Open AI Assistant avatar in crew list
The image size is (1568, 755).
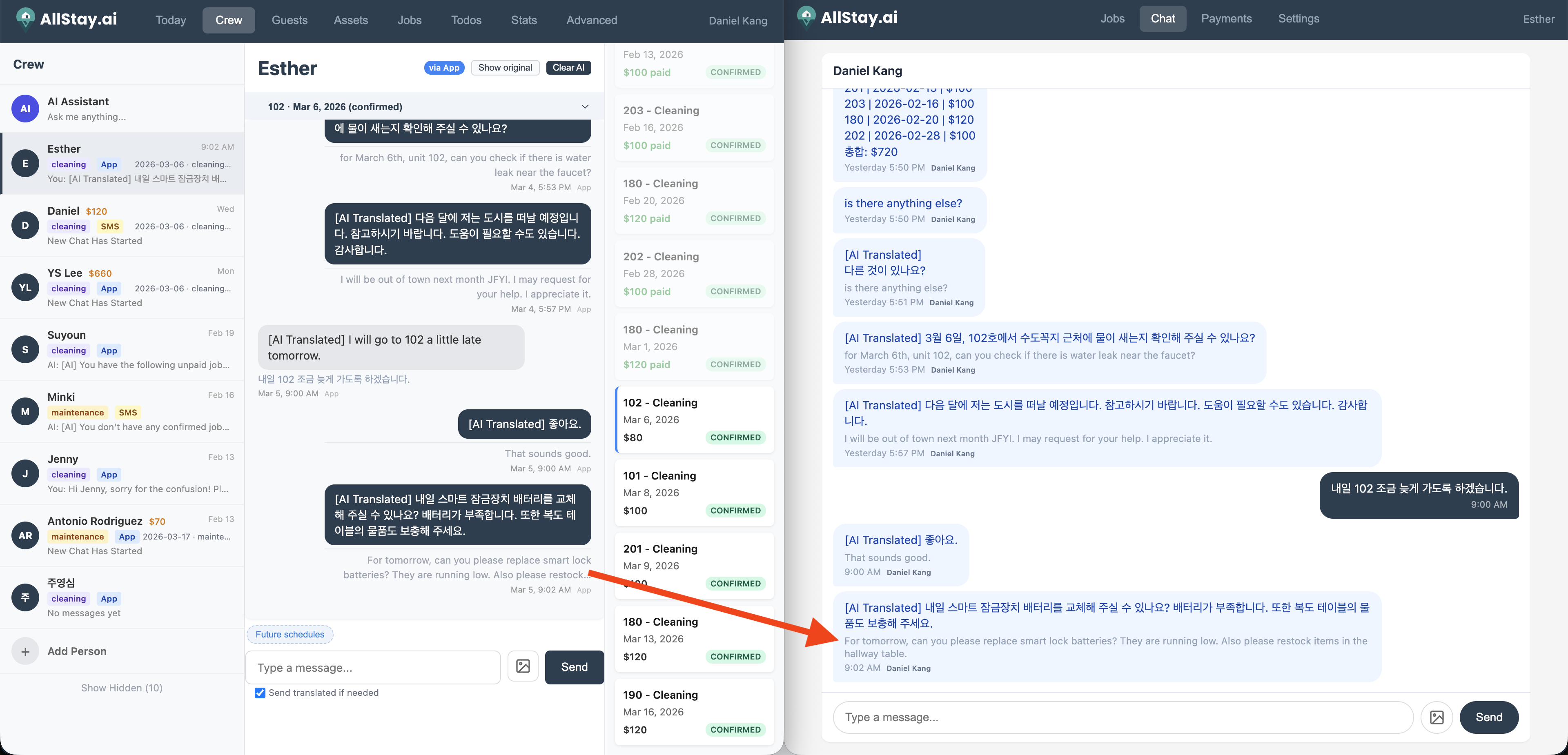(25, 109)
